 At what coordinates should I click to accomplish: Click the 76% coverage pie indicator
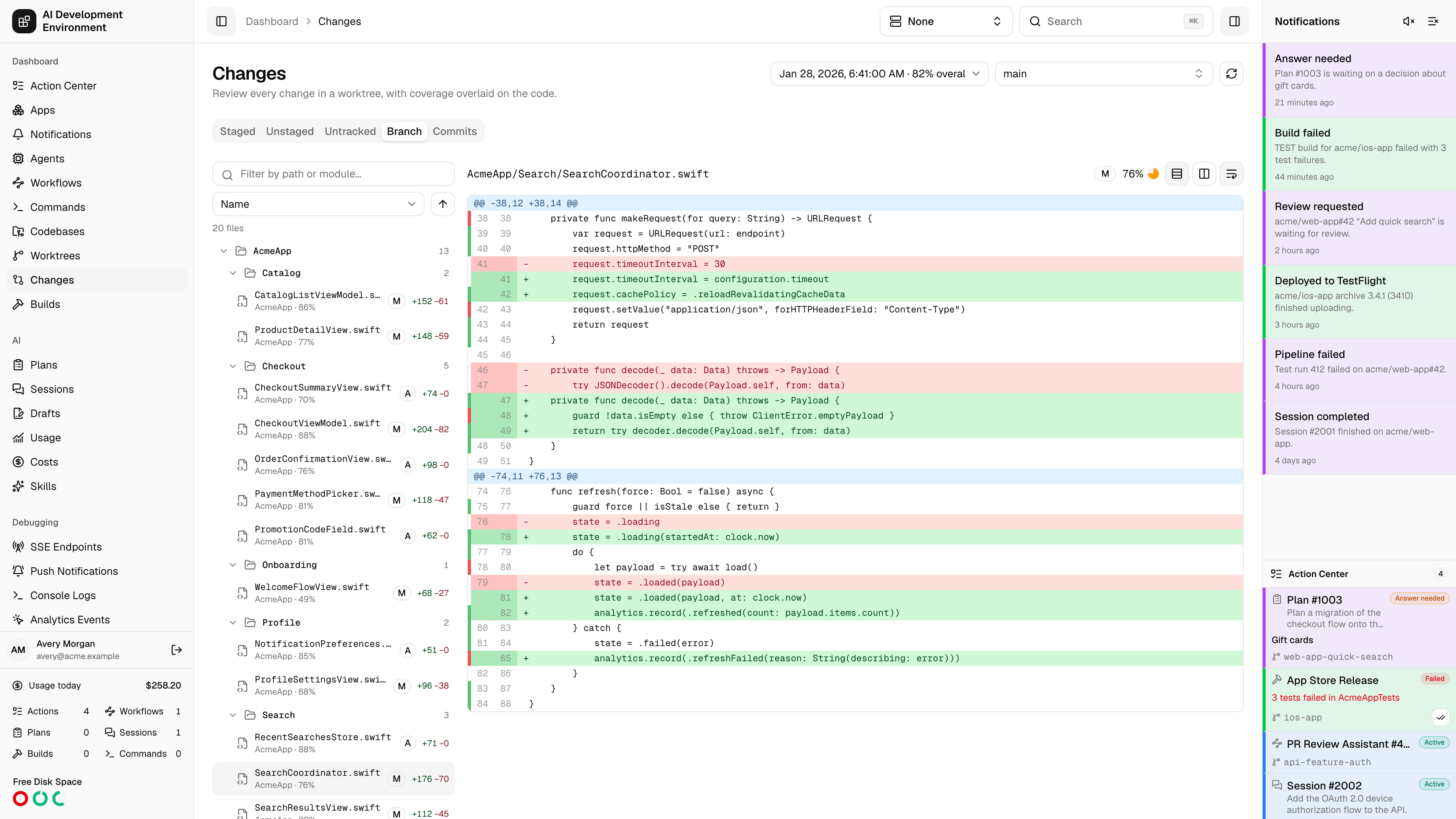[x=1153, y=174]
